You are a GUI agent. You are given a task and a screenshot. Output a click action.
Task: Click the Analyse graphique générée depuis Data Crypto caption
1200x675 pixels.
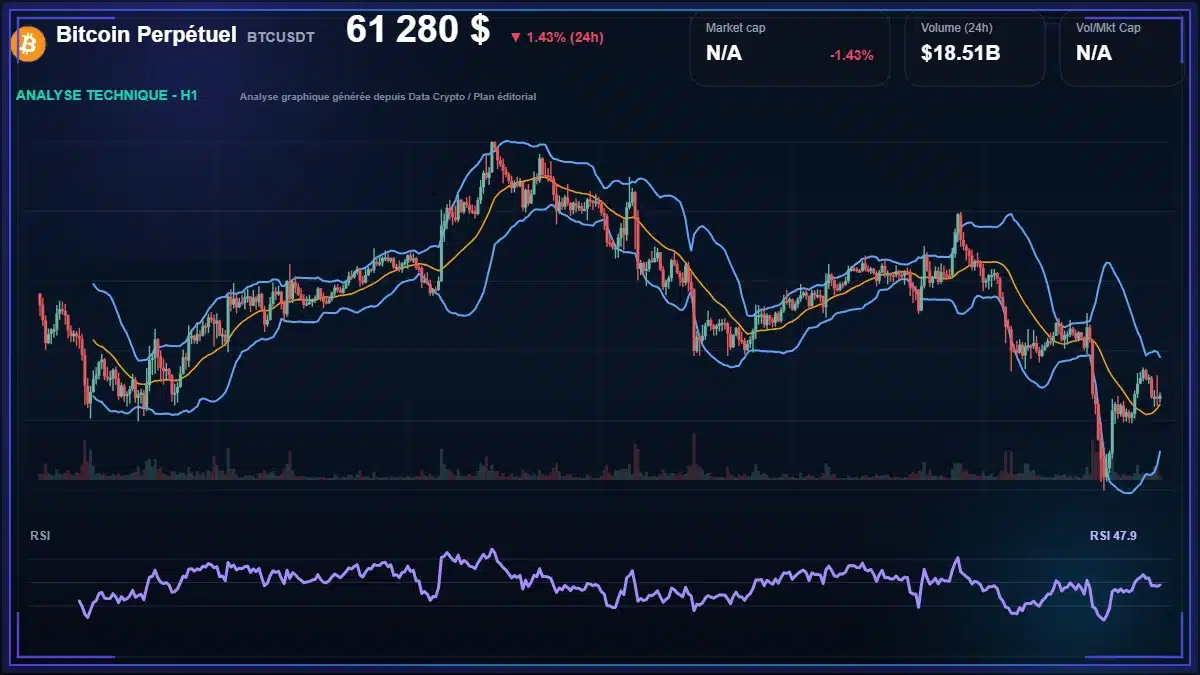point(388,97)
